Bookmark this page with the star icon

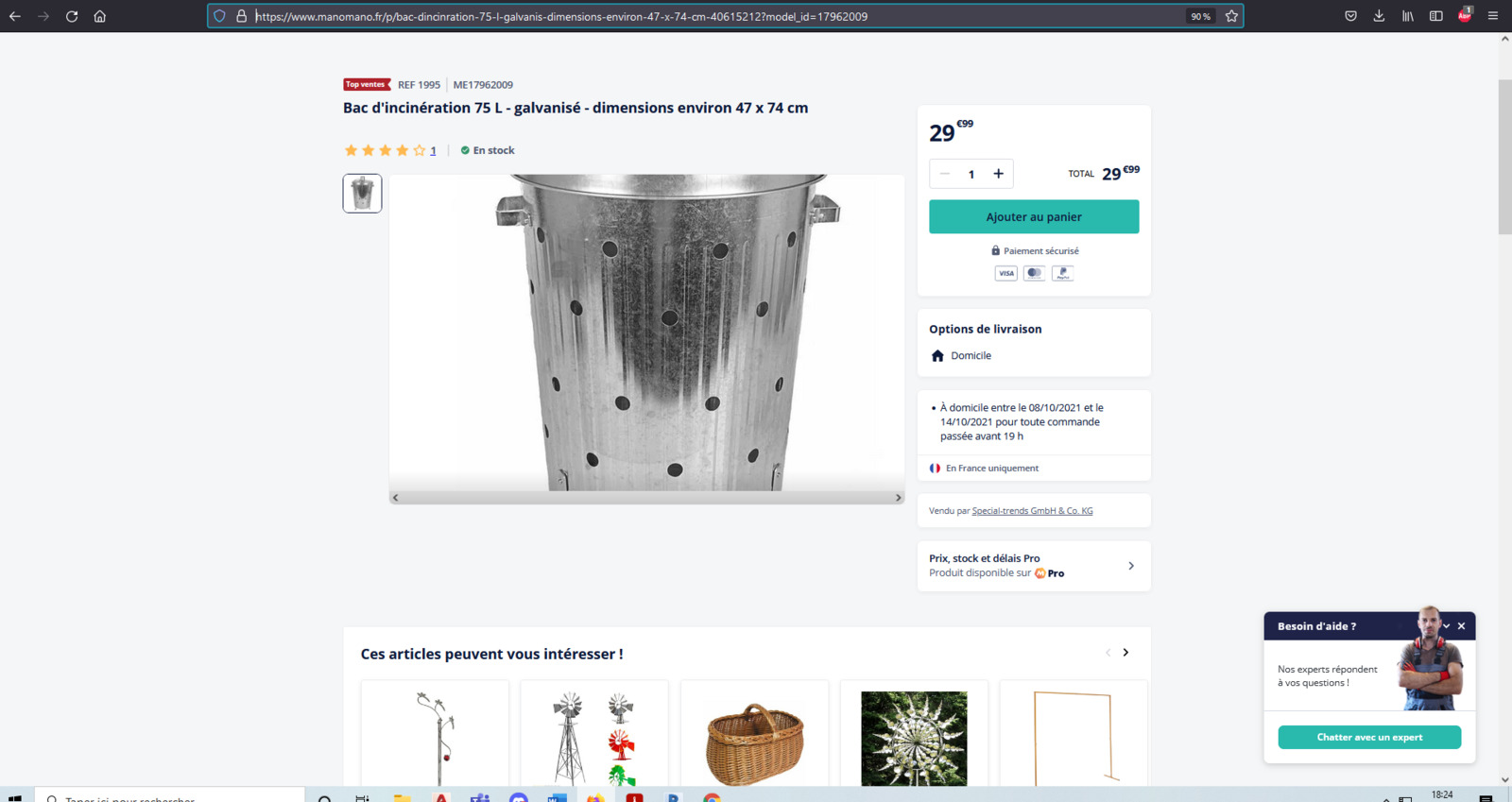tap(1231, 16)
